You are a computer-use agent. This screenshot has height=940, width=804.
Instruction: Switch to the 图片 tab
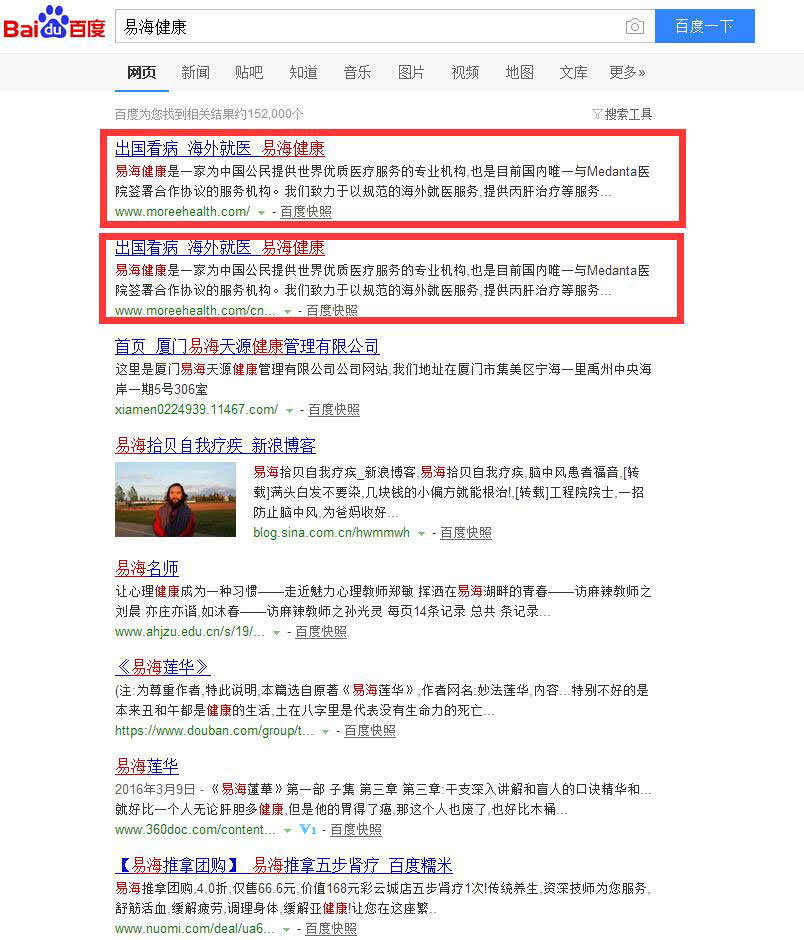coord(411,73)
